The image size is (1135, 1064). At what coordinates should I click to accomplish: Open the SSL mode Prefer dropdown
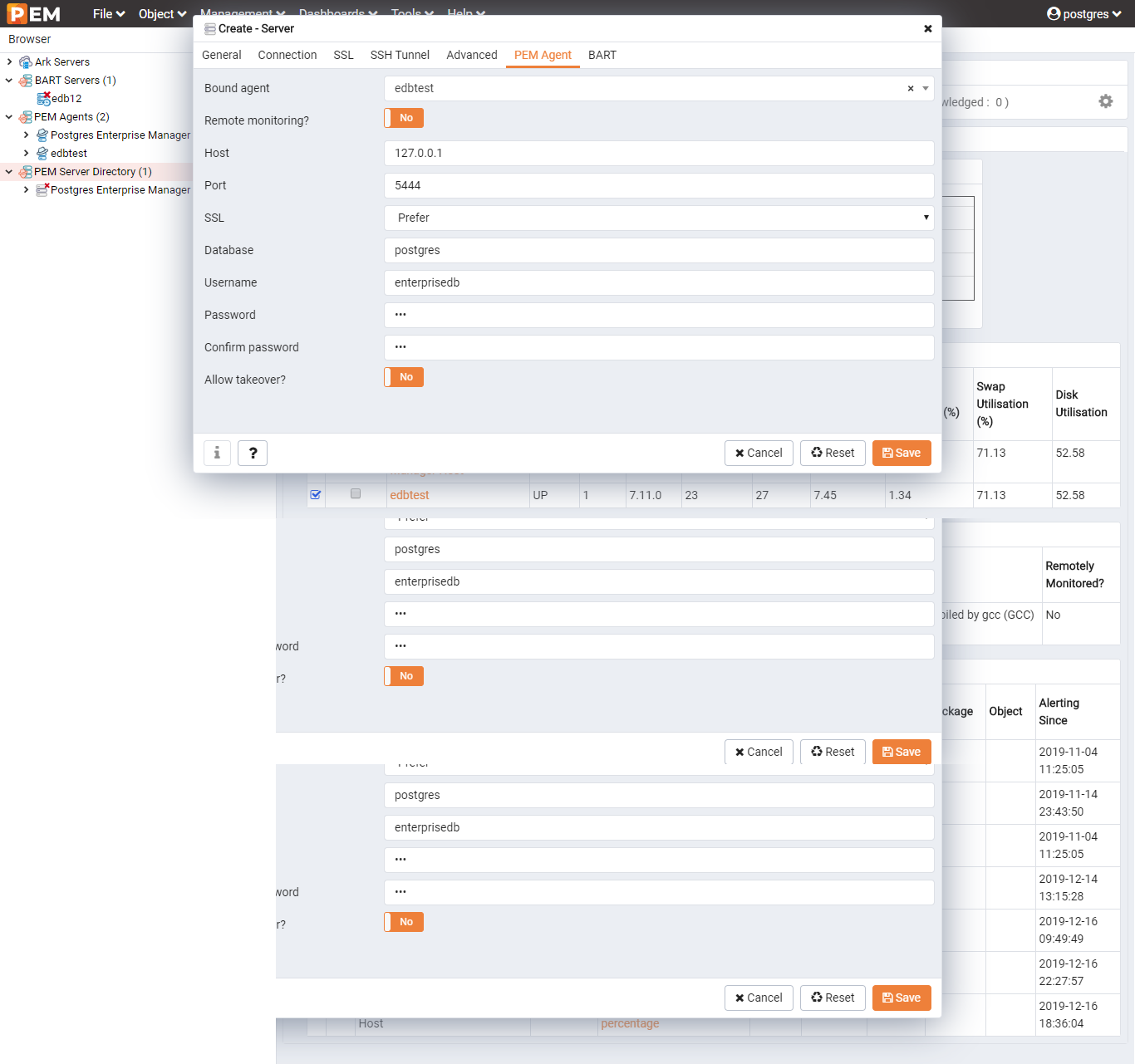tap(659, 218)
